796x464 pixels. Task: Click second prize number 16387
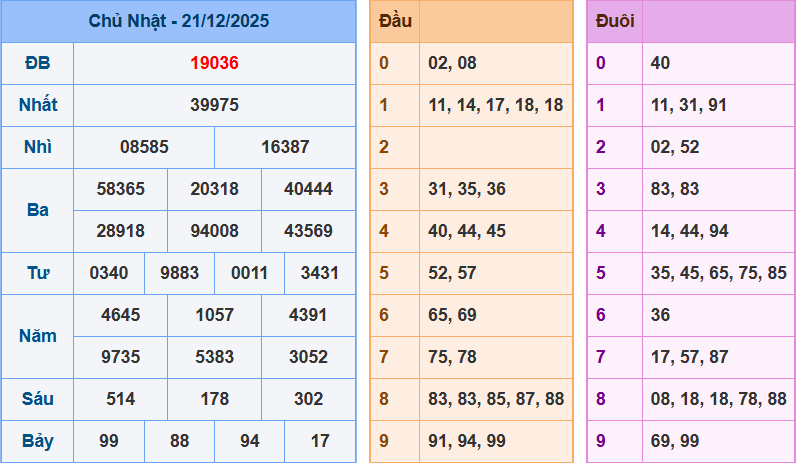pyautogui.click(x=285, y=147)
